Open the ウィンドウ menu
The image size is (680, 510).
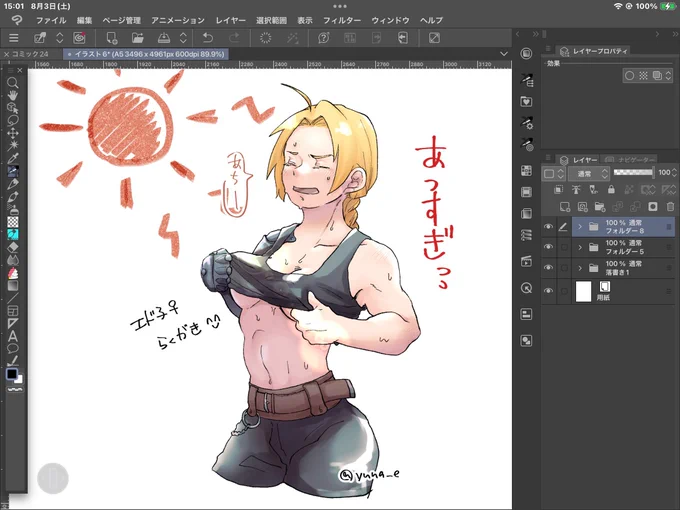click(x=390, y=20)
